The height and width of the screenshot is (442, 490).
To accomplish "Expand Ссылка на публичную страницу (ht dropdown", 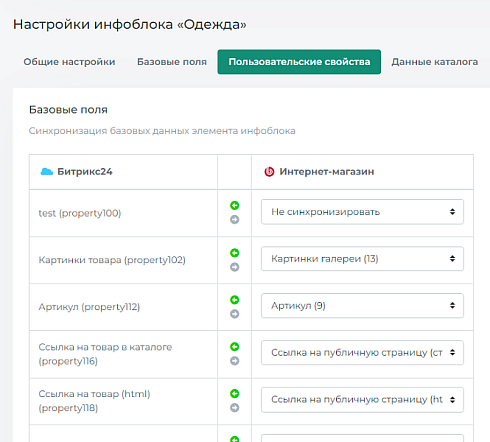I will [x=362, y=400].
